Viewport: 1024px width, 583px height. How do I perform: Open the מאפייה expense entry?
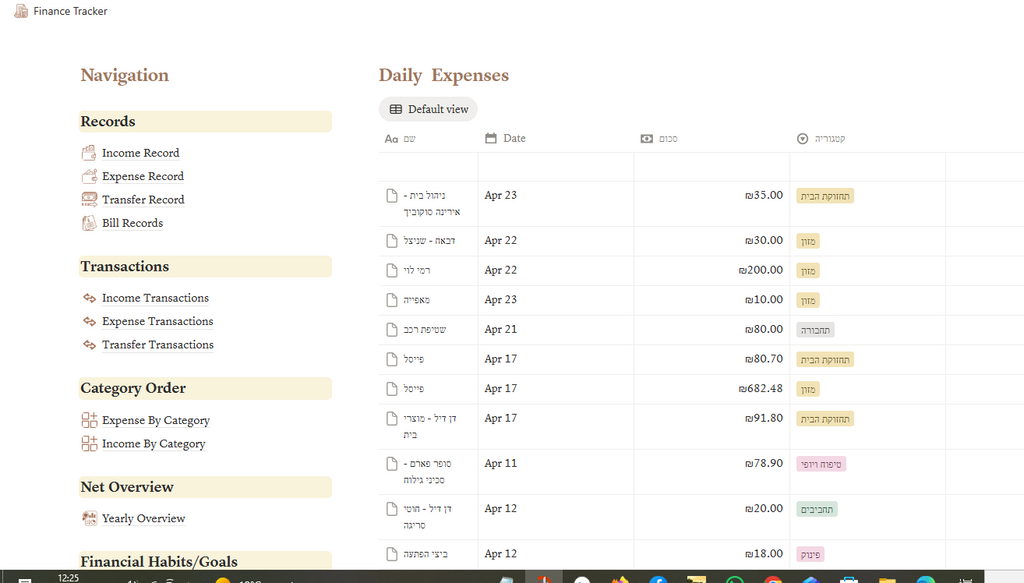coord(417,300)
